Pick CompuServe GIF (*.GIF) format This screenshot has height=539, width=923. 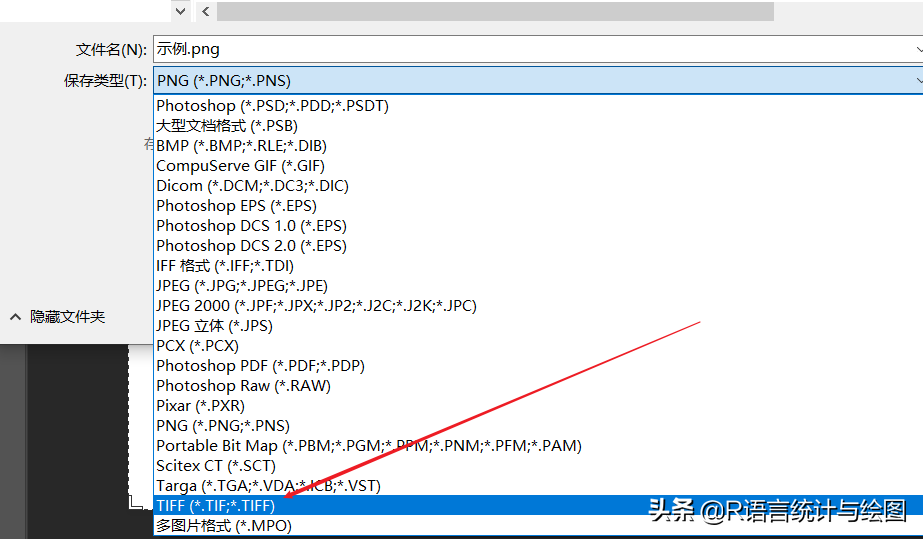coord(538,166)
